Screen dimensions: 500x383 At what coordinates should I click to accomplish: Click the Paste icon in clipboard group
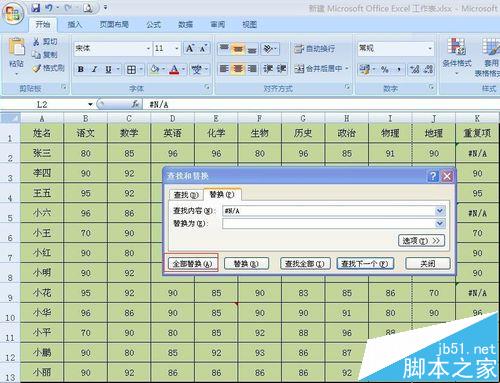16,48
